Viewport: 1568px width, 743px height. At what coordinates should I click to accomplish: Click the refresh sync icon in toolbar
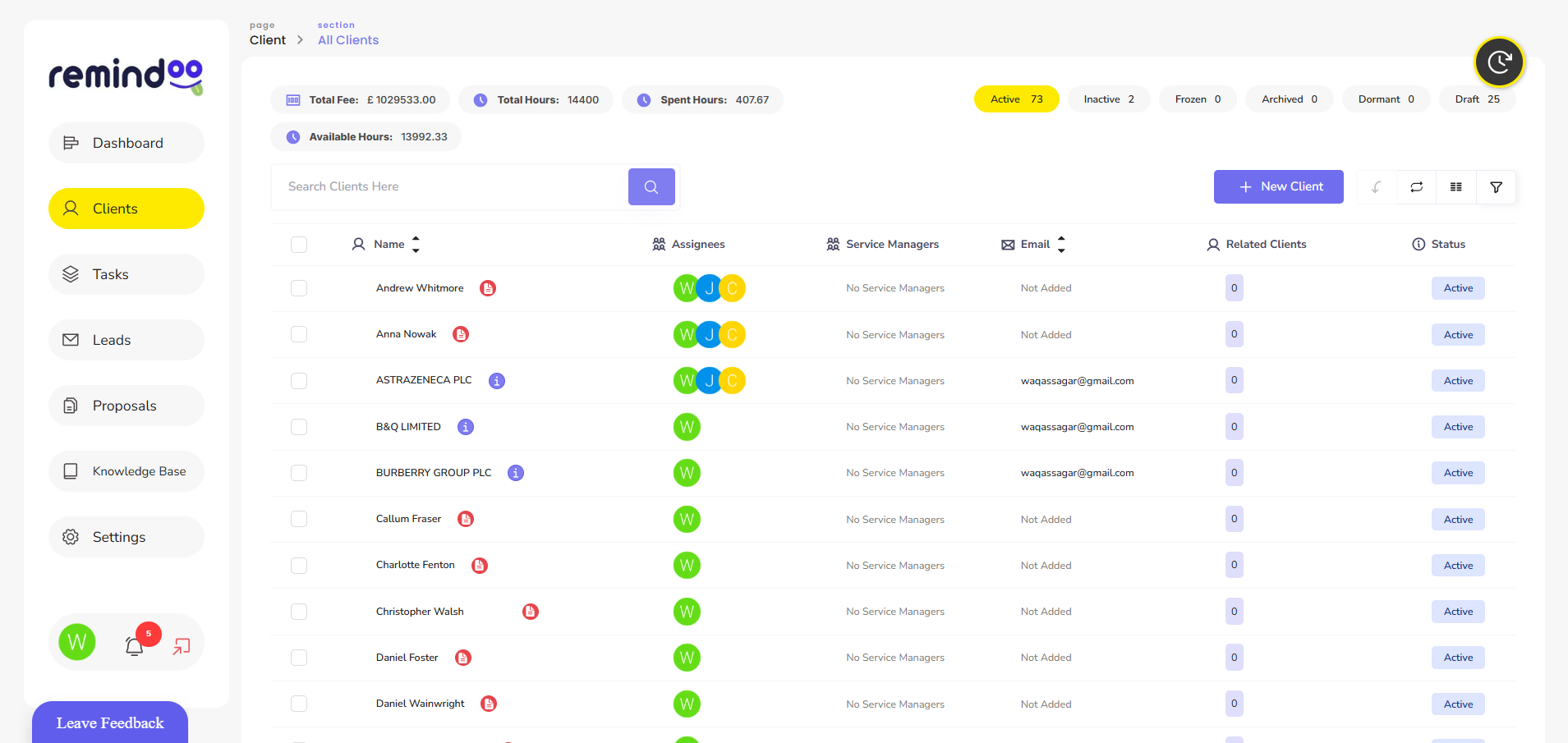pyautogui.click(x=1416, y=187)
